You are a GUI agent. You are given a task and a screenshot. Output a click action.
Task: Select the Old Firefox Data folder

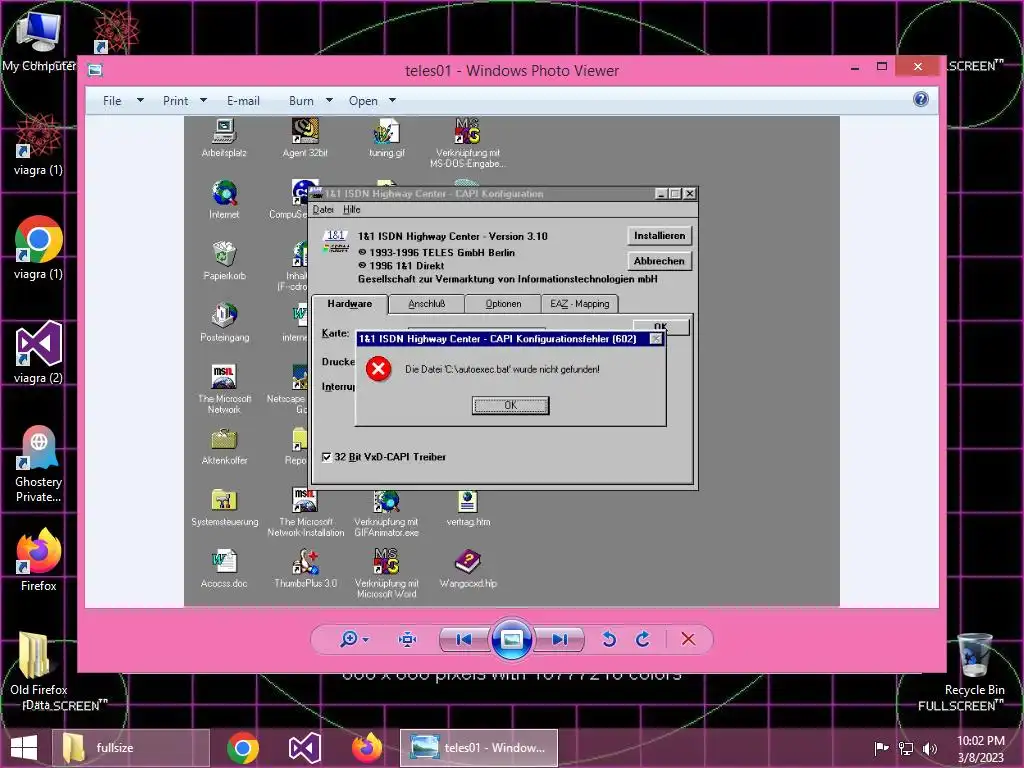tap(39, 671)
